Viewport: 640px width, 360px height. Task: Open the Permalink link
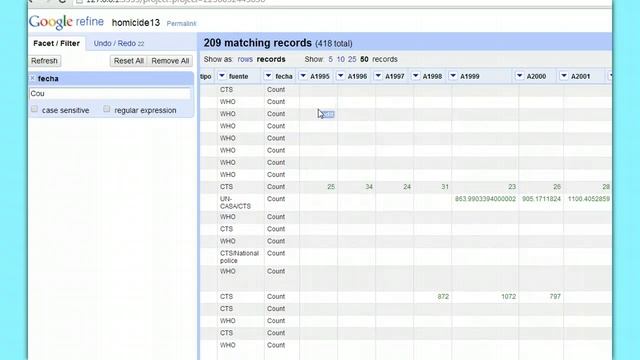181,24
